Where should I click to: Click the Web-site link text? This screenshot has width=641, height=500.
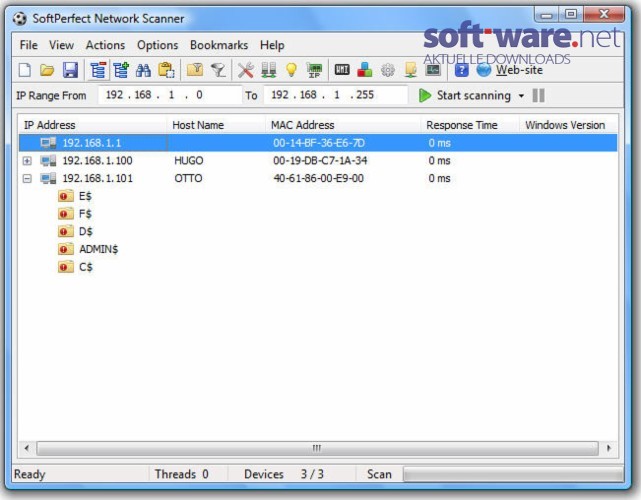[519, 70]
